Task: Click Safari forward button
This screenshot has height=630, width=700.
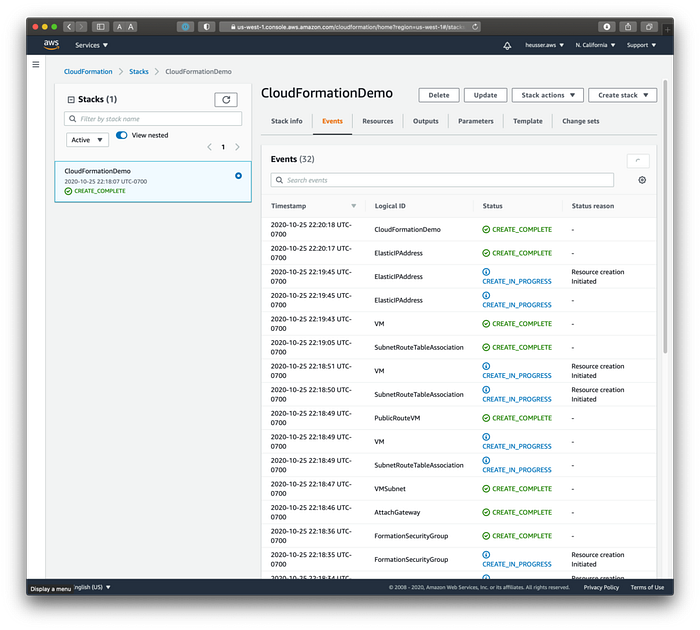Action: (81, 27)
